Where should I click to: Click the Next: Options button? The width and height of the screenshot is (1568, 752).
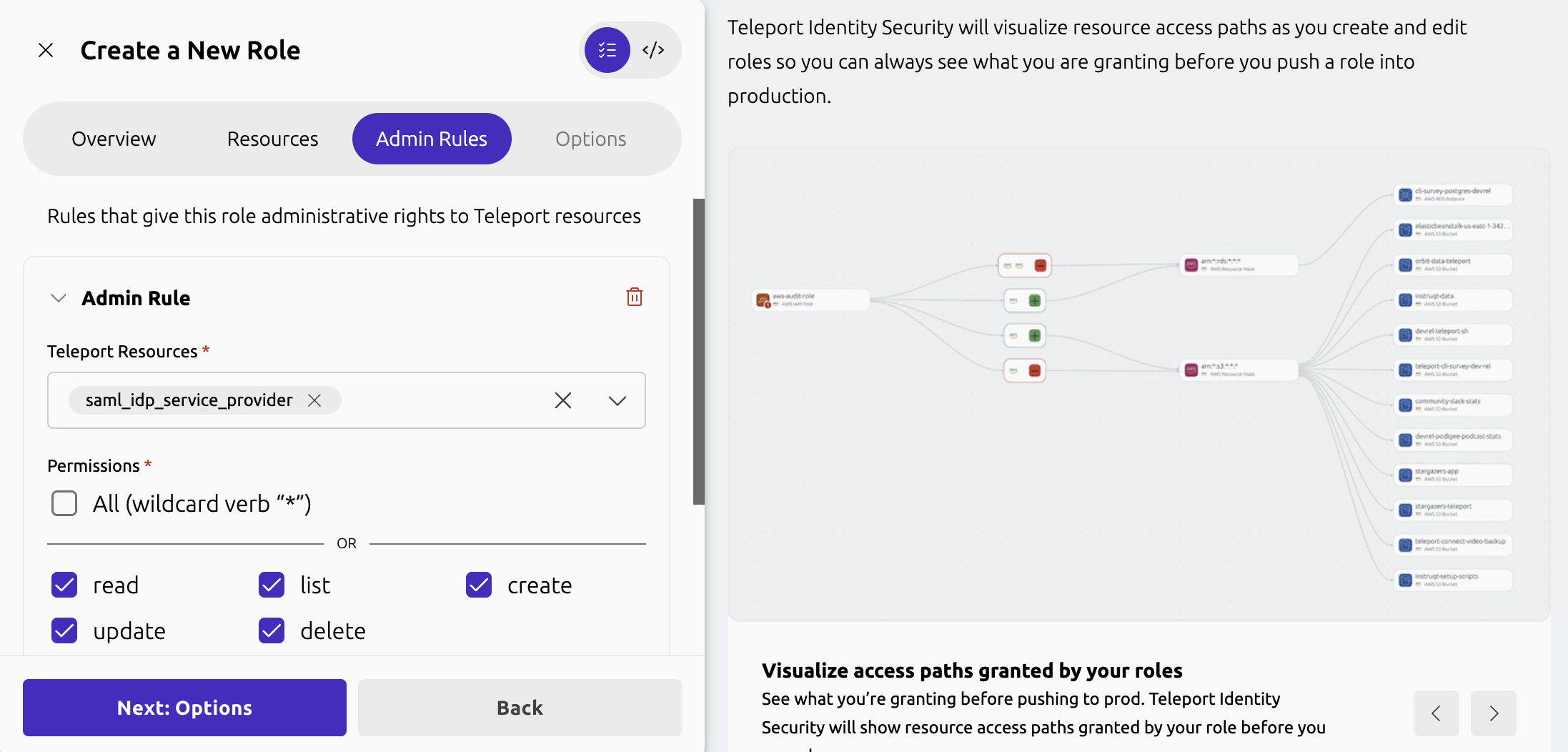(184, 708)
